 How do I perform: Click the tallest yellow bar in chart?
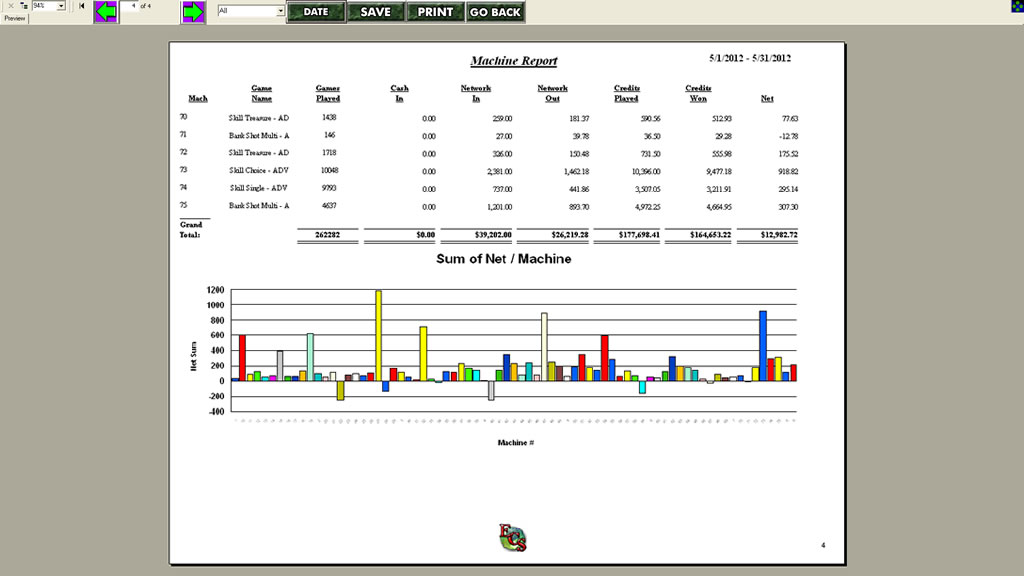378,335
